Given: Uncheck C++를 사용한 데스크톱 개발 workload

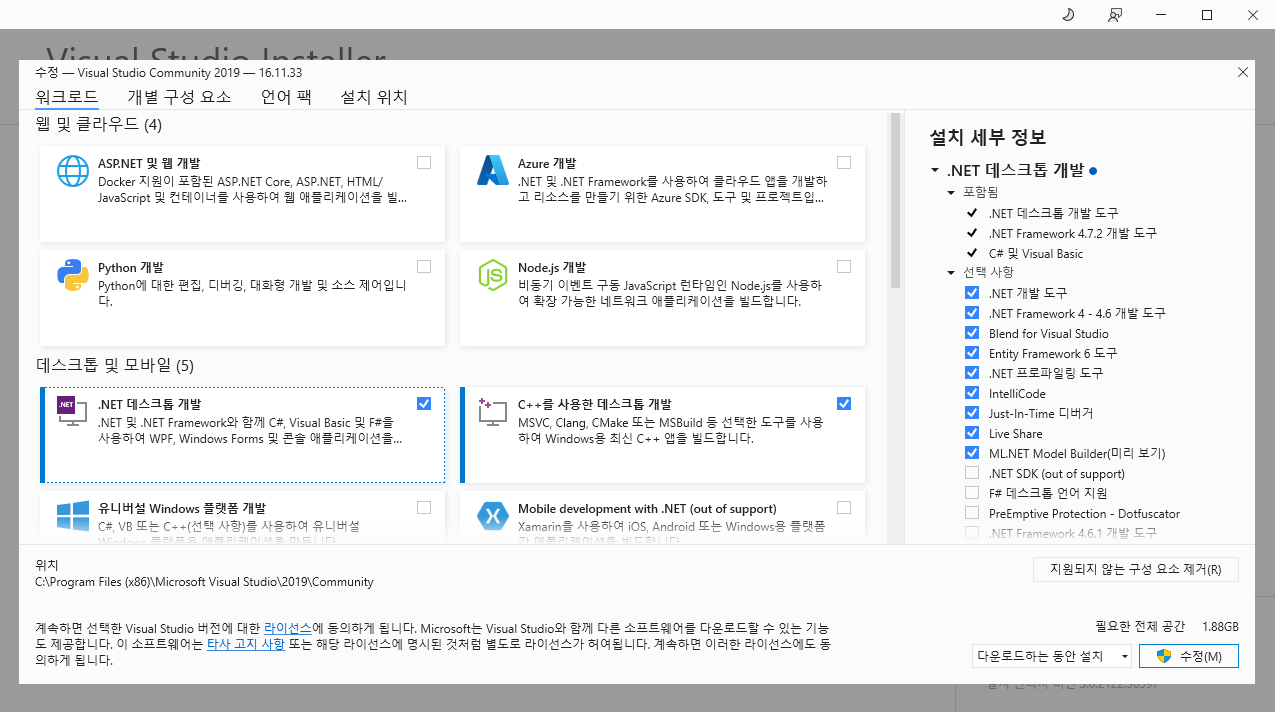Looking at the screenshot, I should click(844, 403).
